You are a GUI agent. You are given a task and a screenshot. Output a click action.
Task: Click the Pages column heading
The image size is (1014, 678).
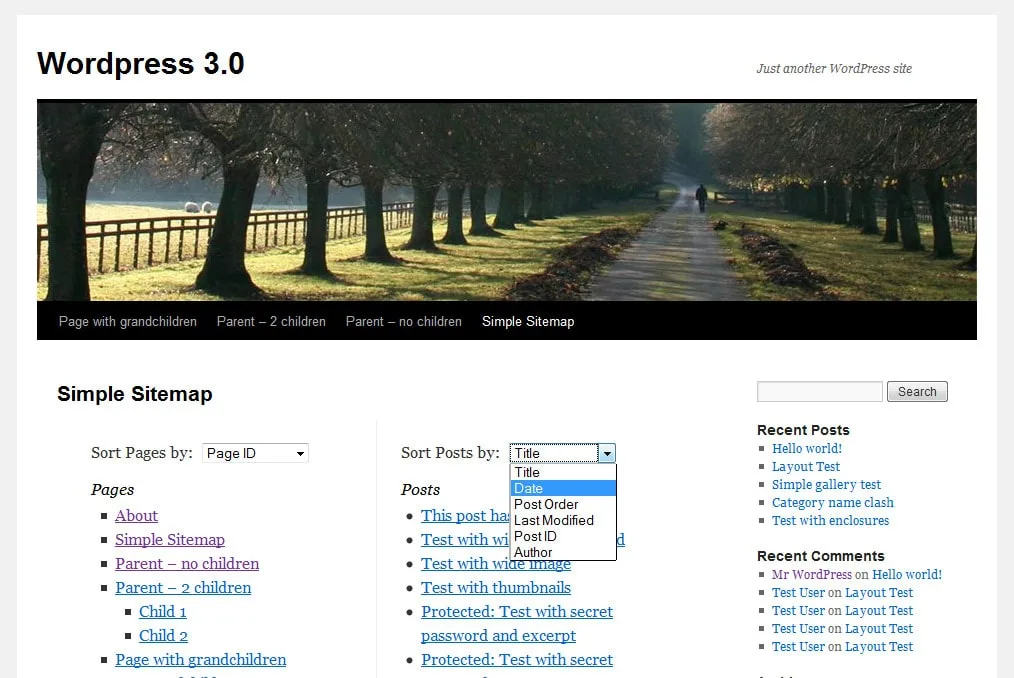point(113,490)
